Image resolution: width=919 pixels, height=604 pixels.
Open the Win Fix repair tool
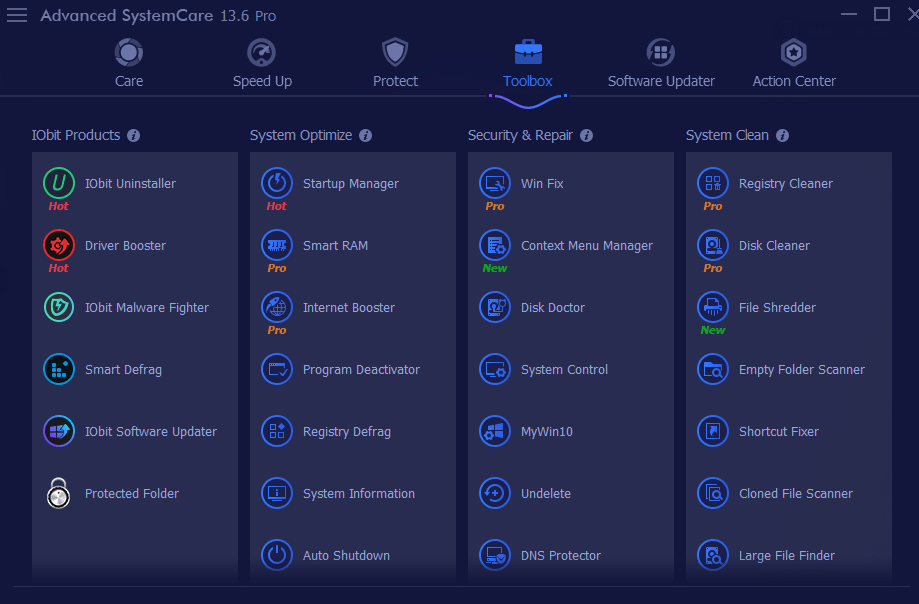point(494,183)
